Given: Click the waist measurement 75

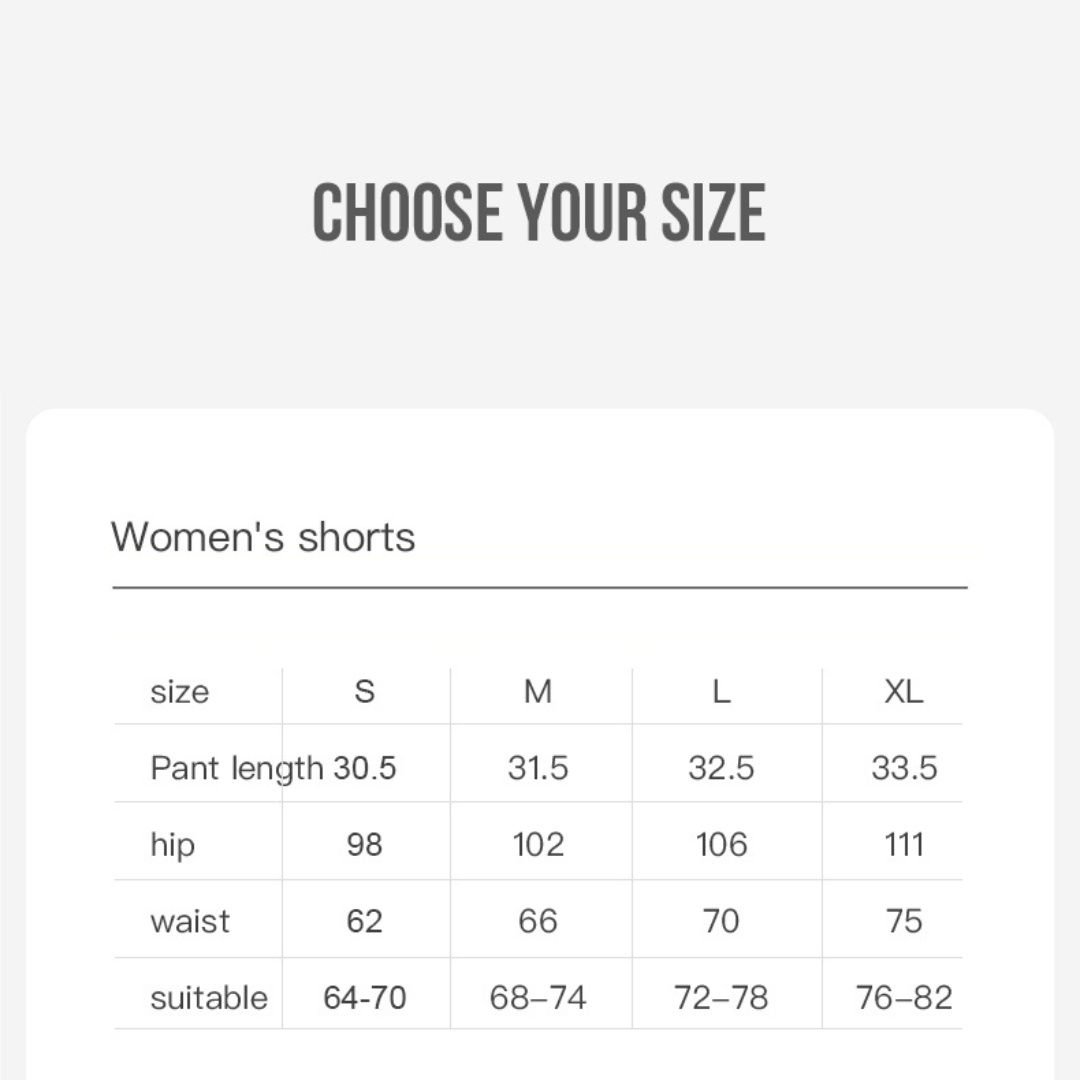Looking at the screenshot, I should pos(904,921).
